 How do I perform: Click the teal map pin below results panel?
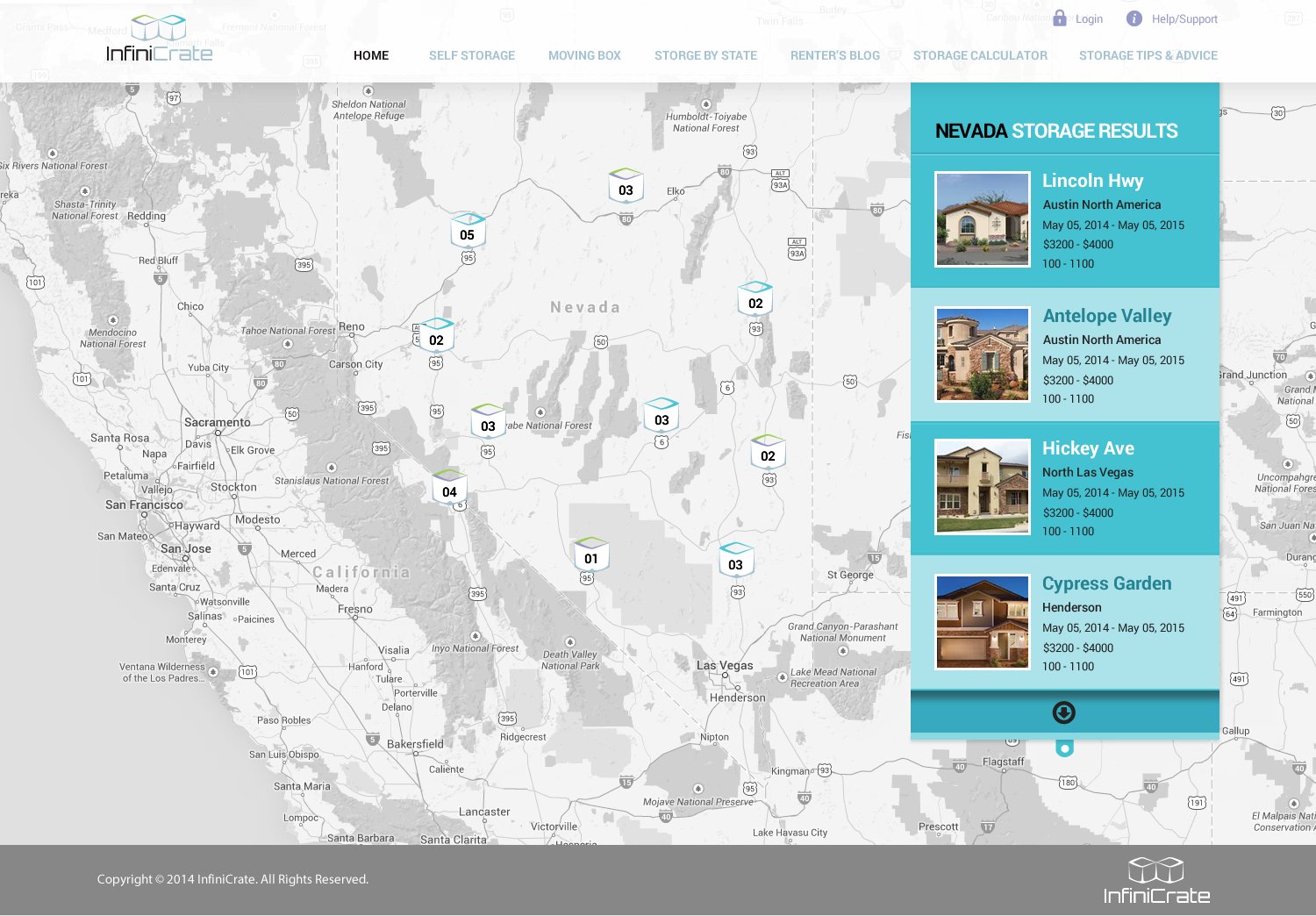point(1064,748)
